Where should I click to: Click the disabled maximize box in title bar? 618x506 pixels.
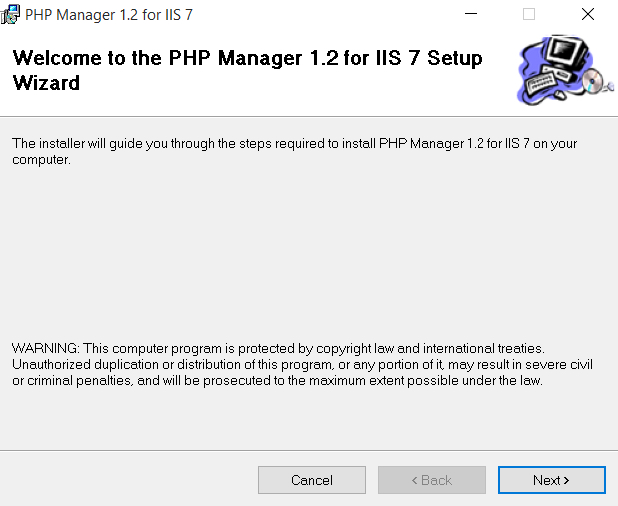(529, 14)
